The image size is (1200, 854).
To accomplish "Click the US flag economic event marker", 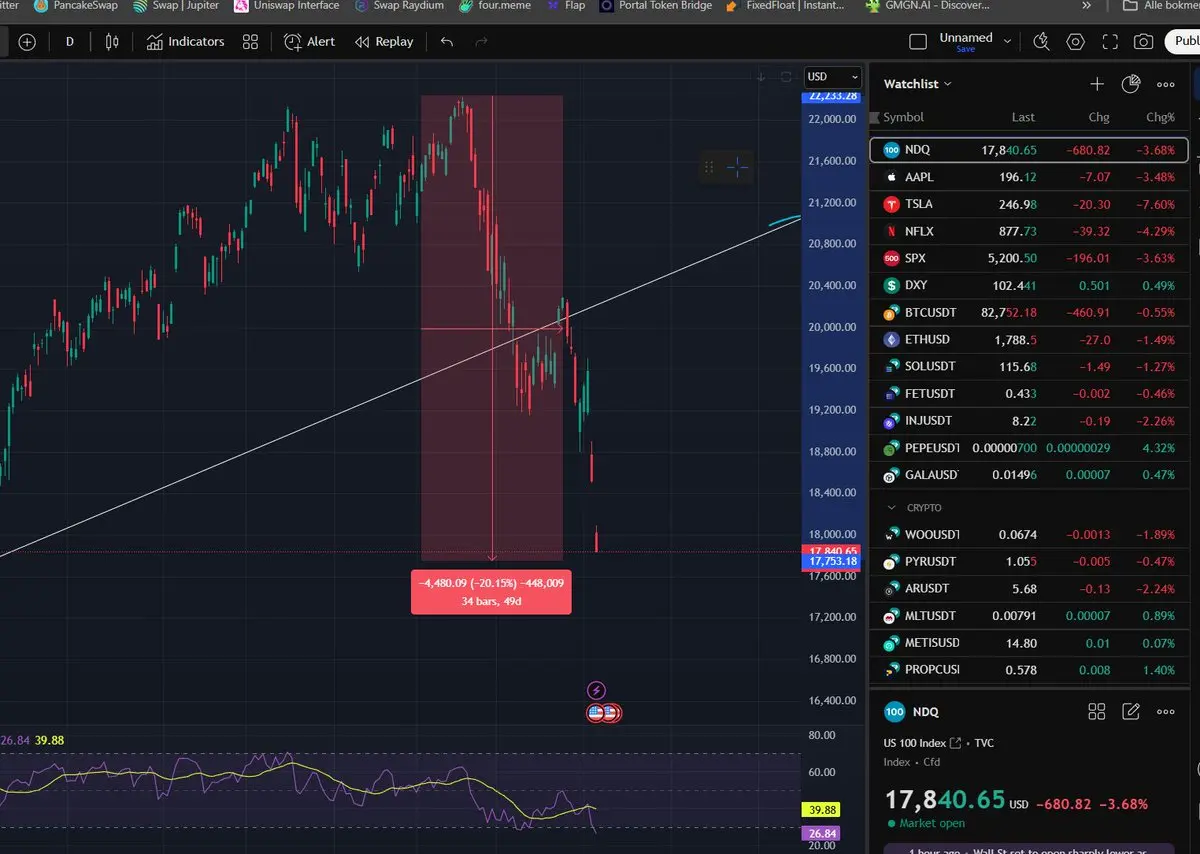I will [596, 713].
